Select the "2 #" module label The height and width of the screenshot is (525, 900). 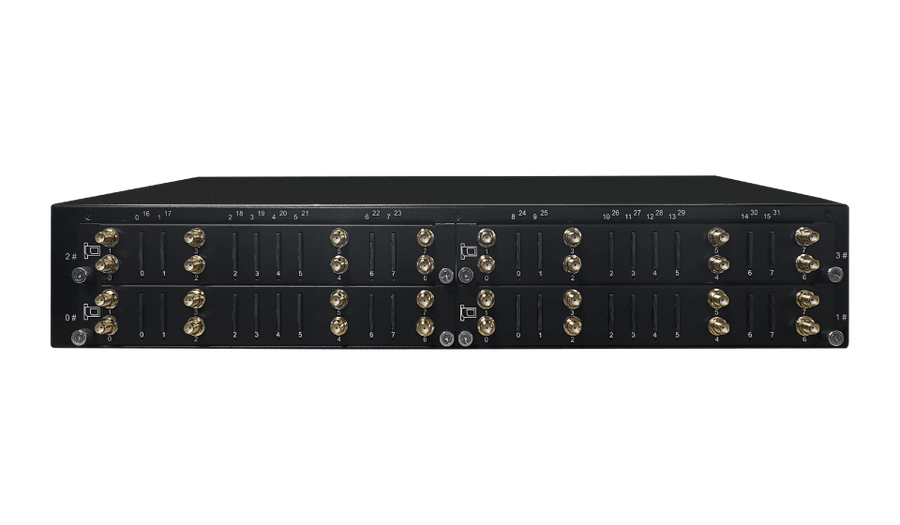(x=71, y=256)
